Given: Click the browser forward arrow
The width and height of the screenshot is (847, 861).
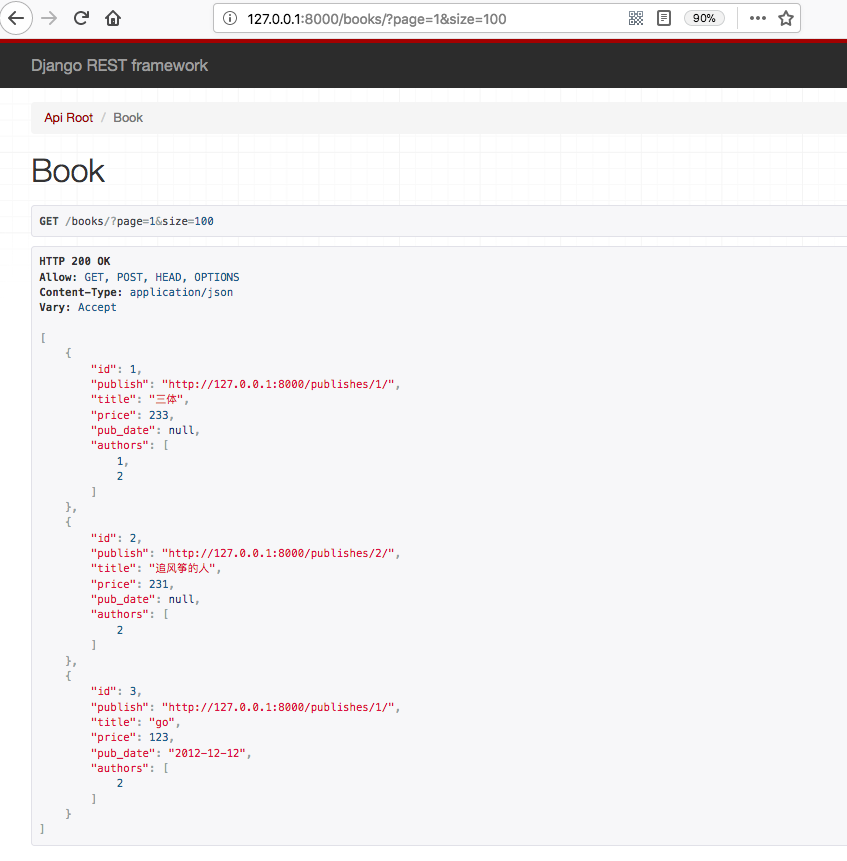Looking at the screenshot, I should (x=49, y=18).
